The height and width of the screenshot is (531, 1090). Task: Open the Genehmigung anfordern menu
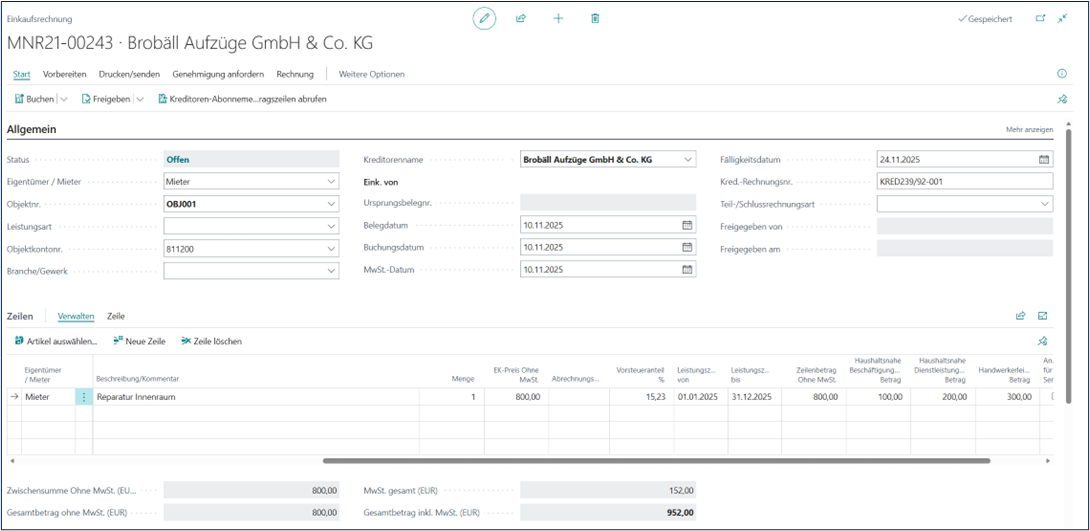pos(218,74)
